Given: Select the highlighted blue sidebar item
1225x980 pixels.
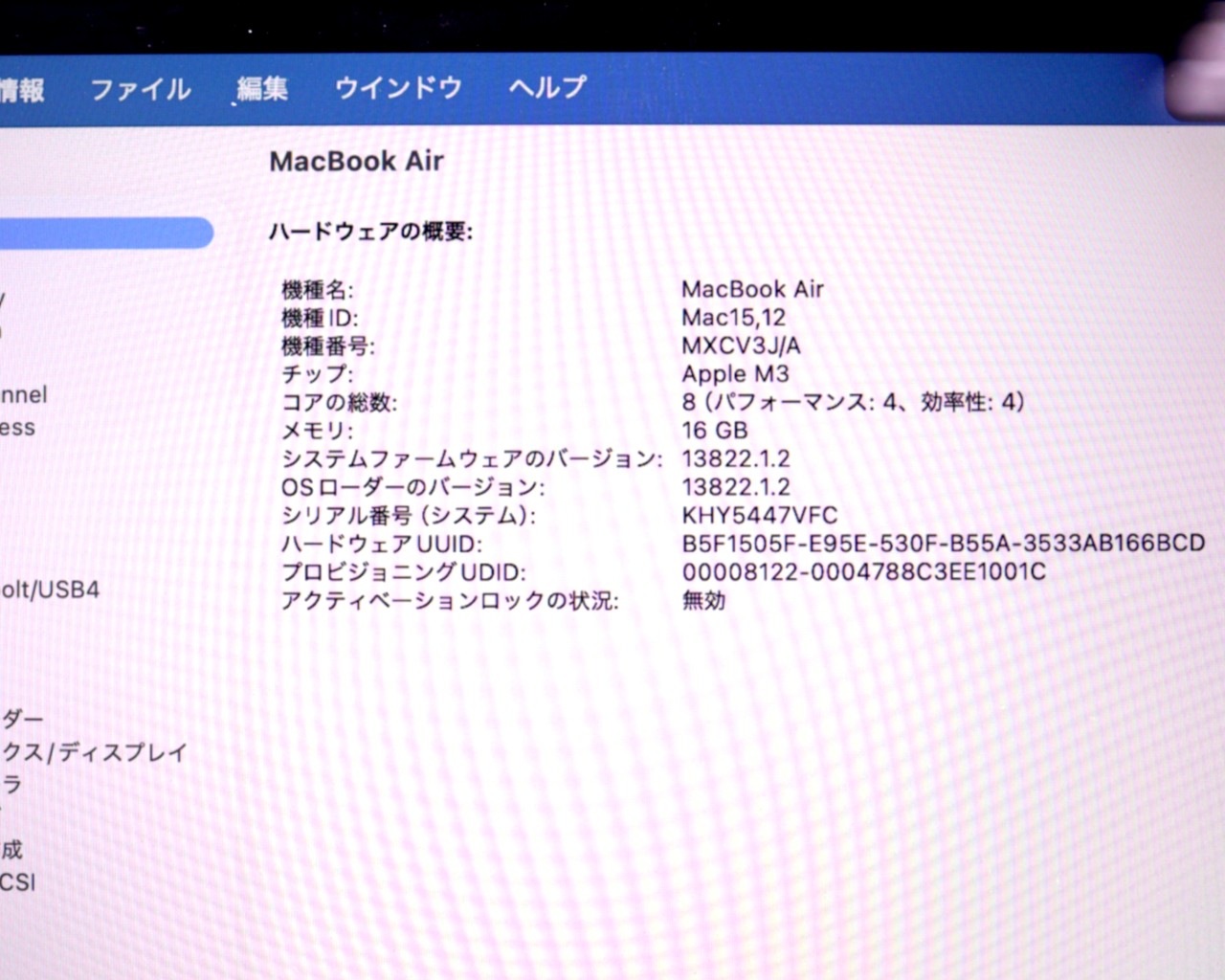Looking at the screenshot, I should (105, 233).
